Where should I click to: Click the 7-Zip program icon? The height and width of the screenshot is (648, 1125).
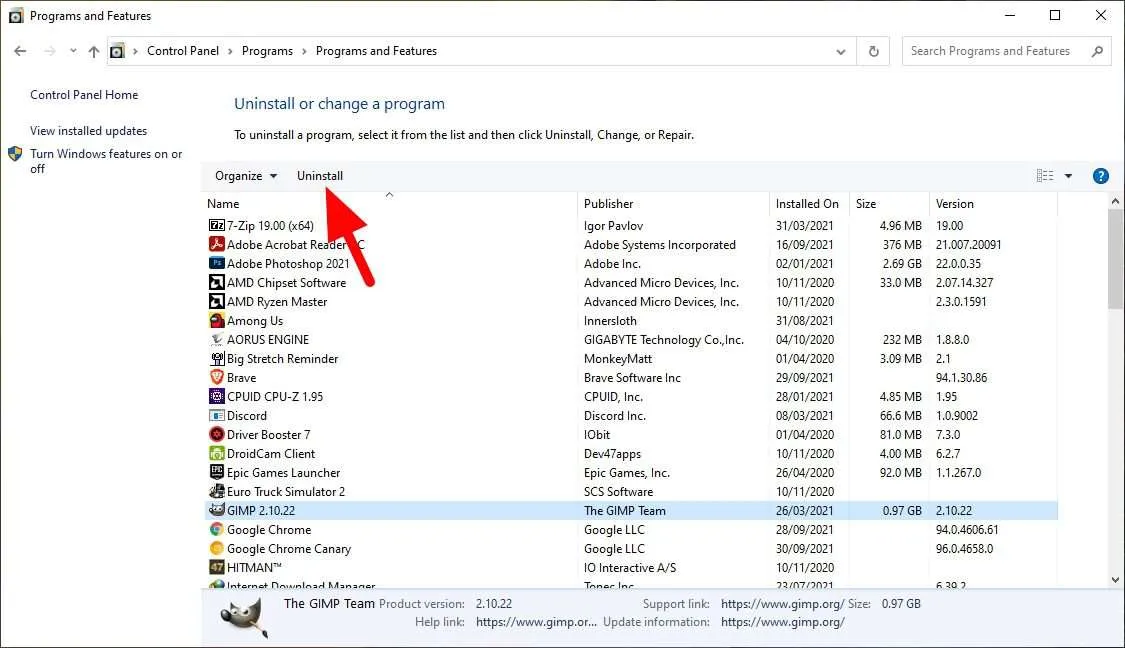[x=216, y=225]
